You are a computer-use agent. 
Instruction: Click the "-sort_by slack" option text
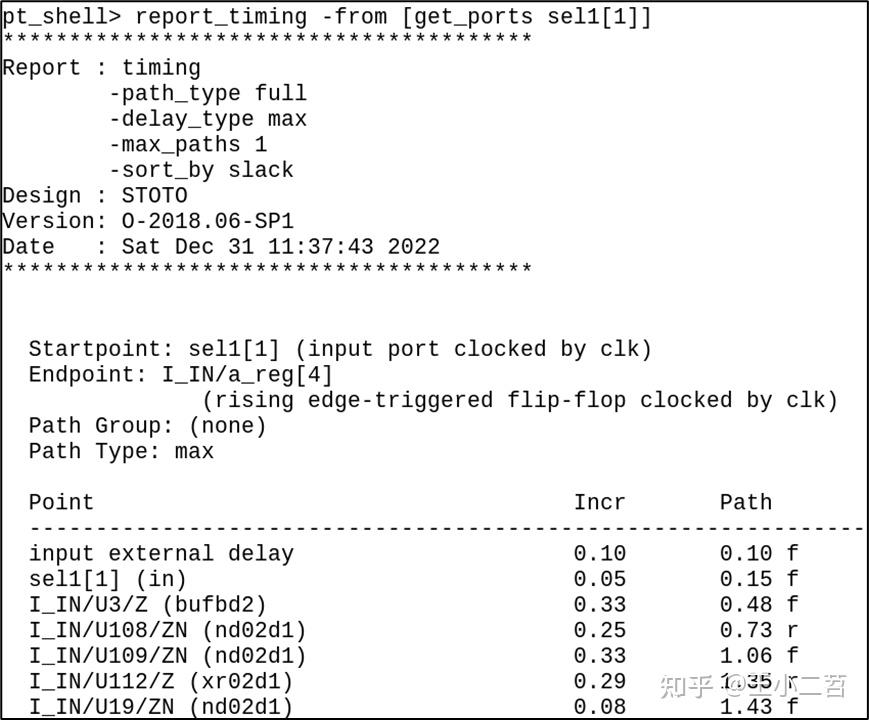(200, 170)
